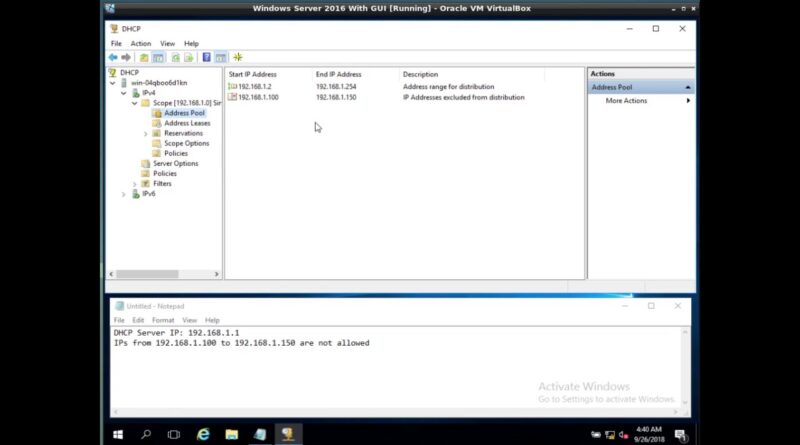
Task: Open Notepad's Edit menu
Action: pyautogui.click(x=138, y=320)
